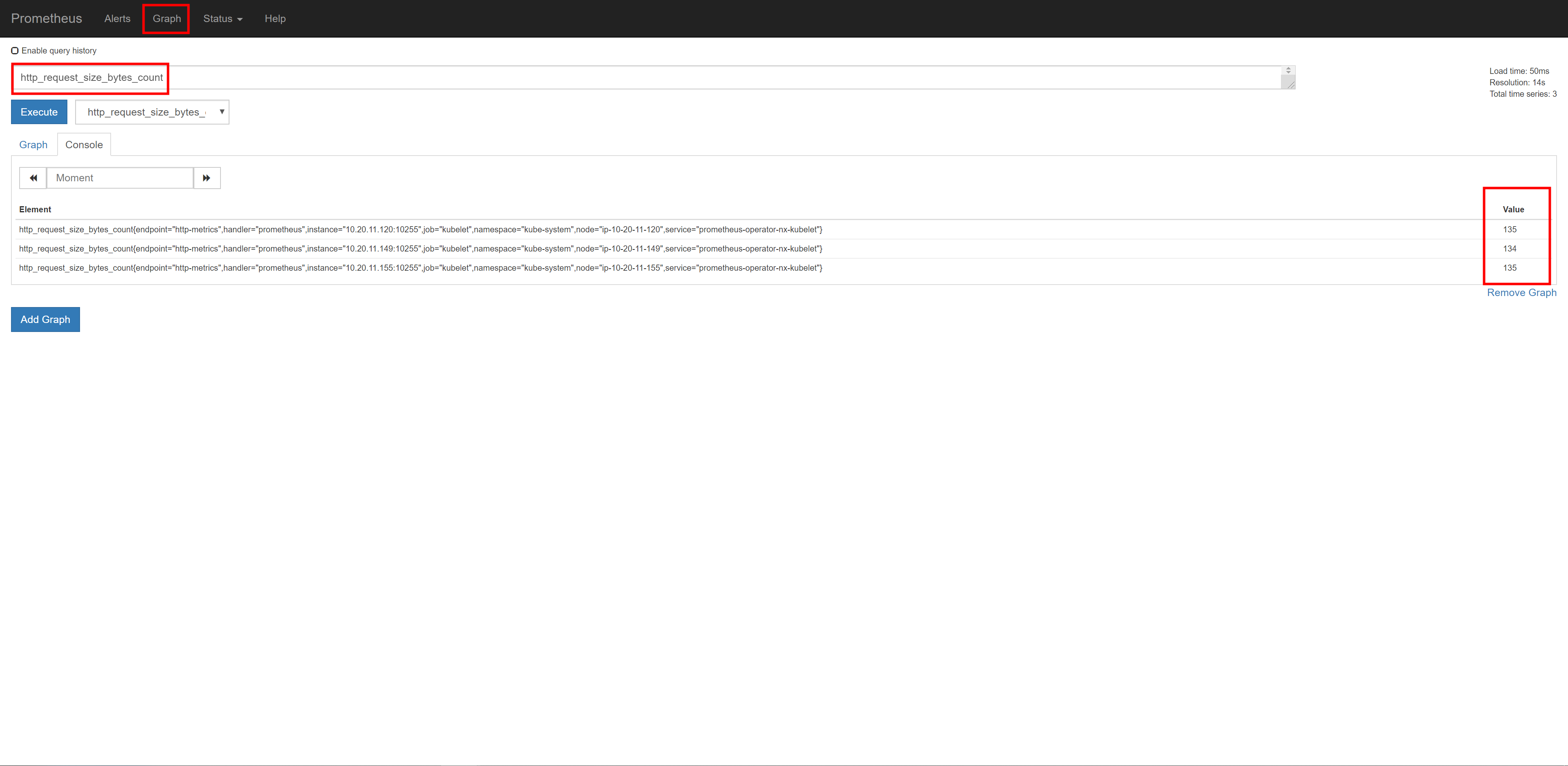This screenshot has width=1568, height=766.
Task: Click the Execute button
Action: pos(39,112)
